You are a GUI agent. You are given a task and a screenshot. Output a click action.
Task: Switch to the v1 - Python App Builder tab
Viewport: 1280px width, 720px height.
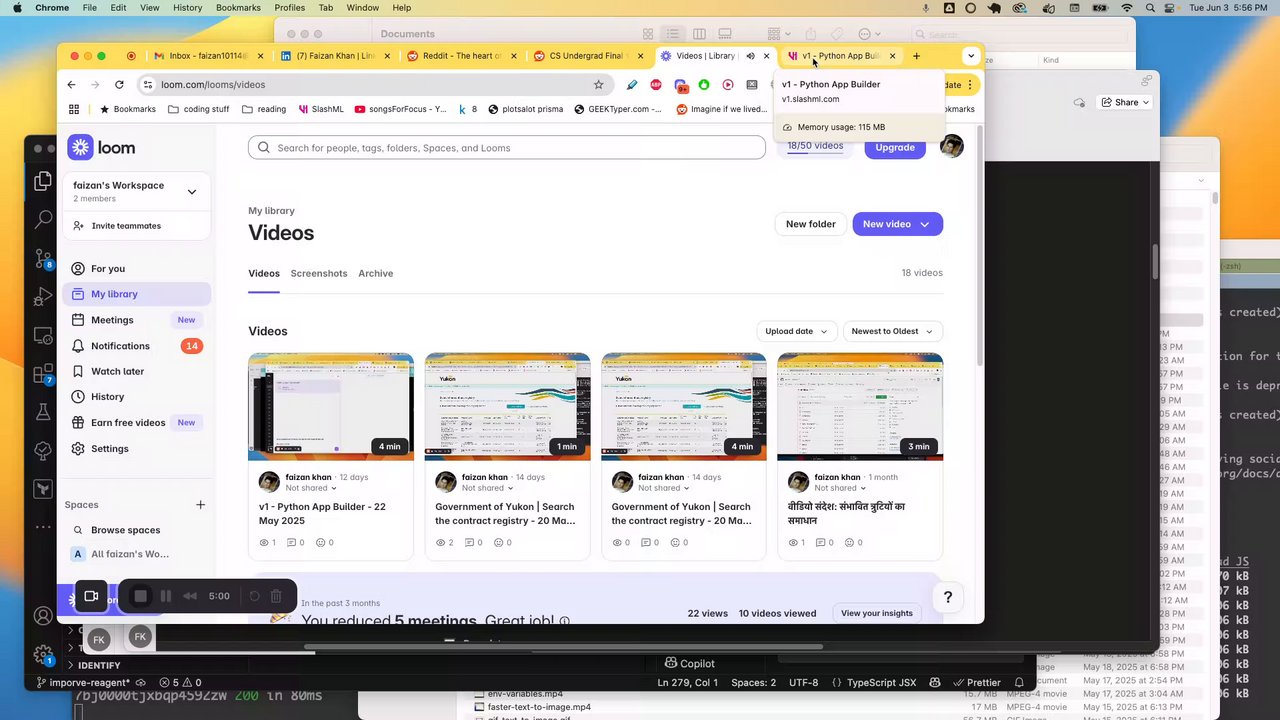(839, 56)
